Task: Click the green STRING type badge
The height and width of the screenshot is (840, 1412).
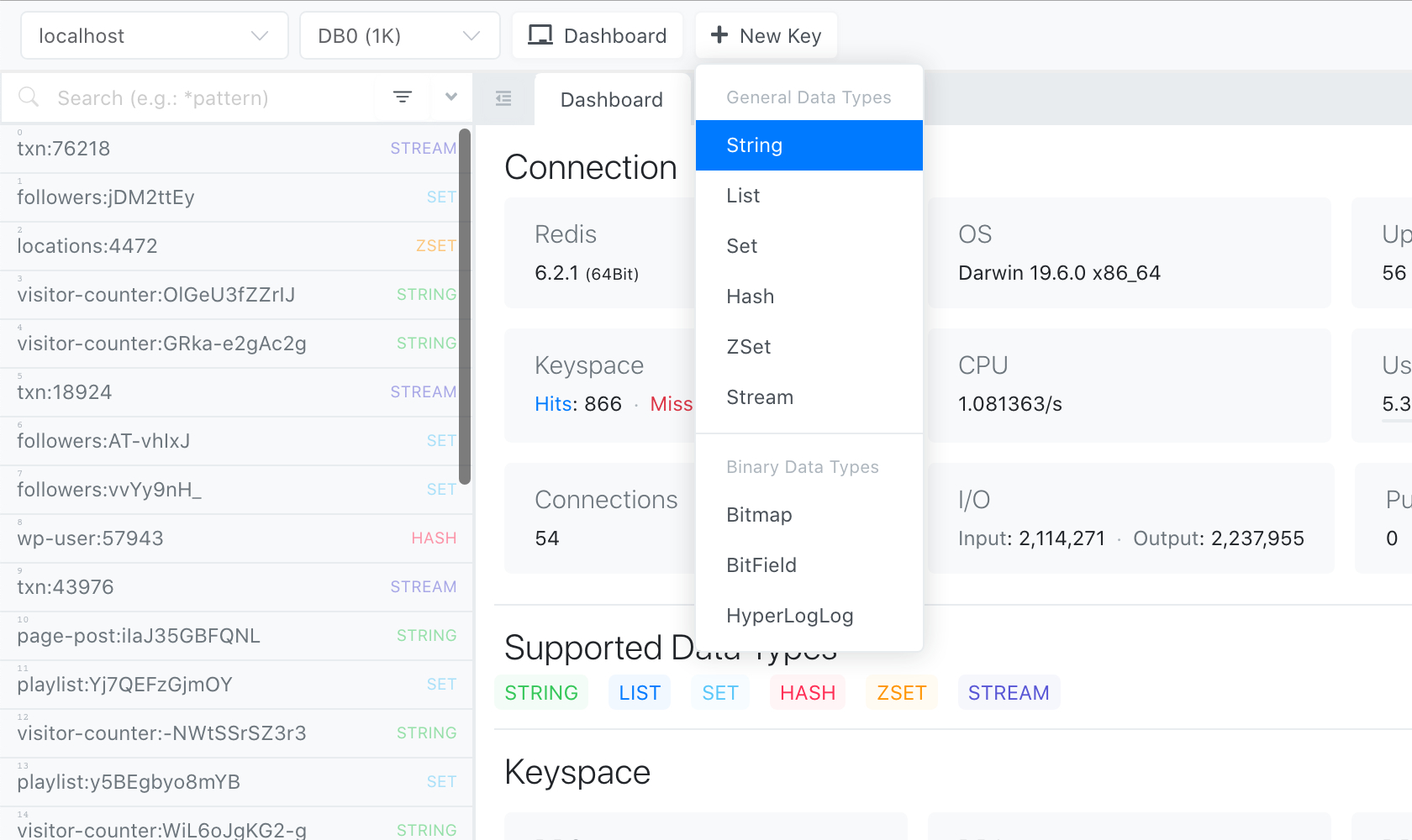Action: [x=540, y=693]
